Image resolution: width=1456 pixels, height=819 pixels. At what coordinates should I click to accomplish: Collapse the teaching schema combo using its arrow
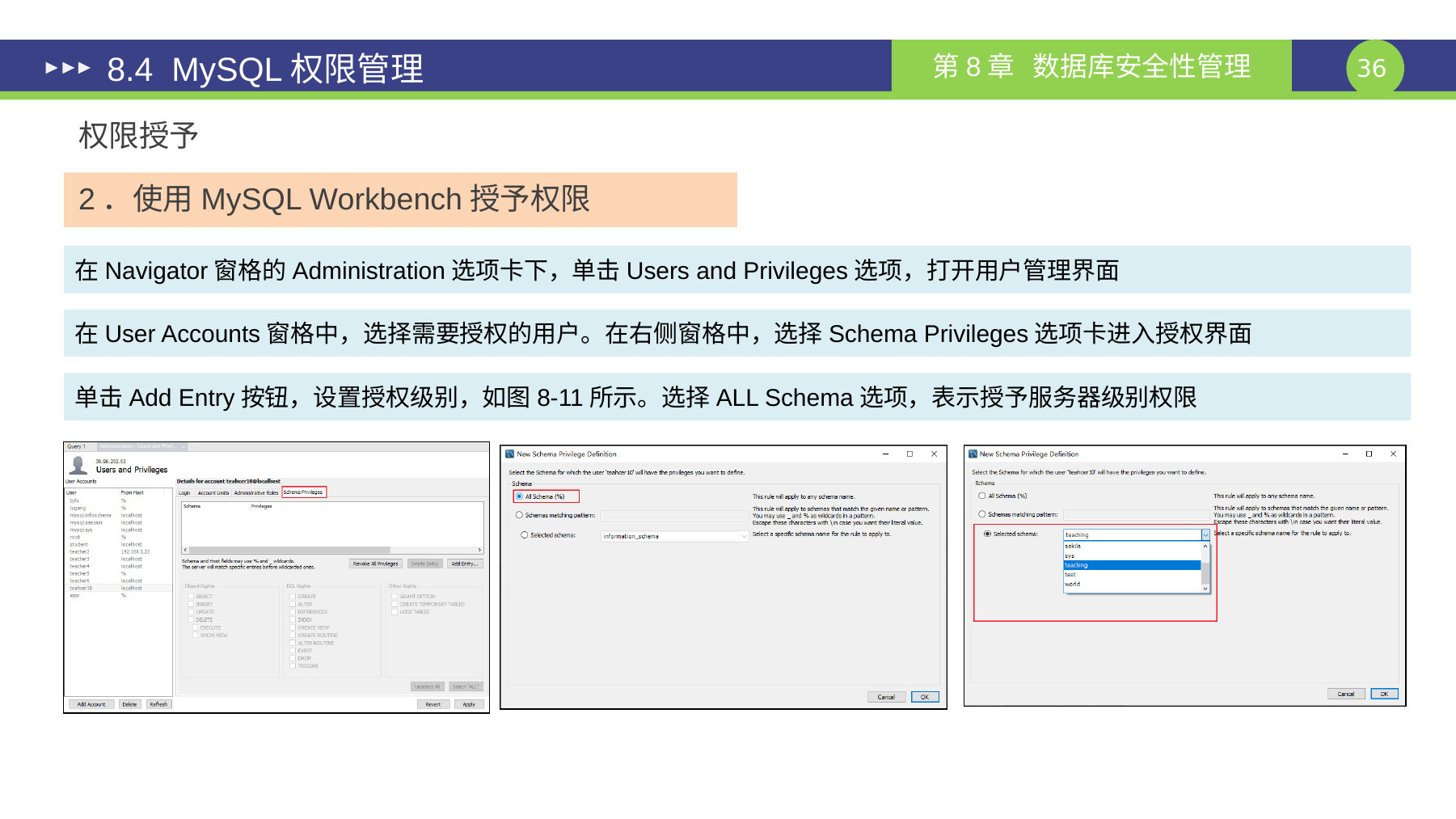click(1205, 534)
